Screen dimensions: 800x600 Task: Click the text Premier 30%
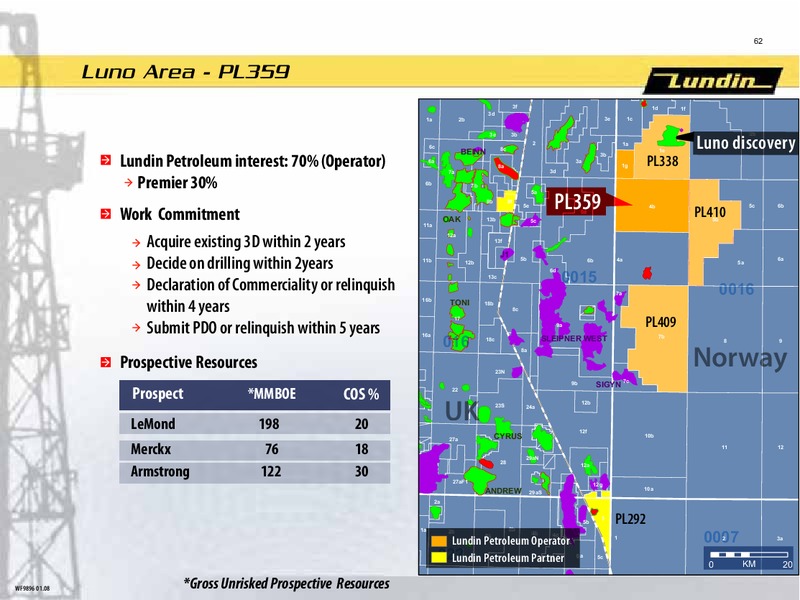click(177, 183)
